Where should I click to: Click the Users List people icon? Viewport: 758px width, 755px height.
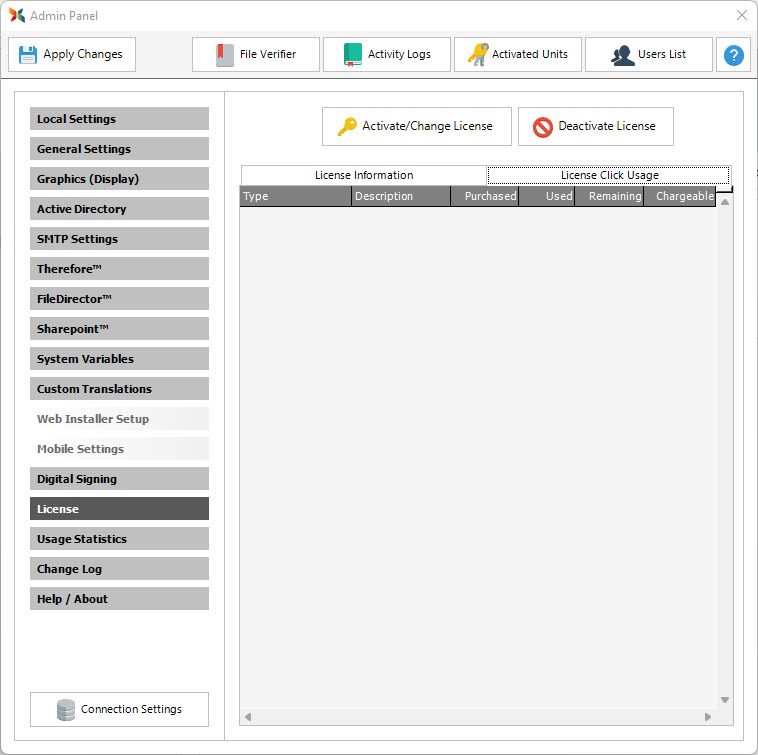tap(623, 55)
